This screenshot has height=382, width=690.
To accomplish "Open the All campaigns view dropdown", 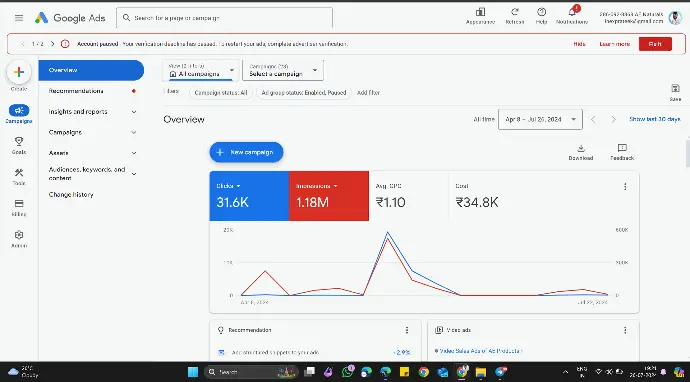I will 201,70.
